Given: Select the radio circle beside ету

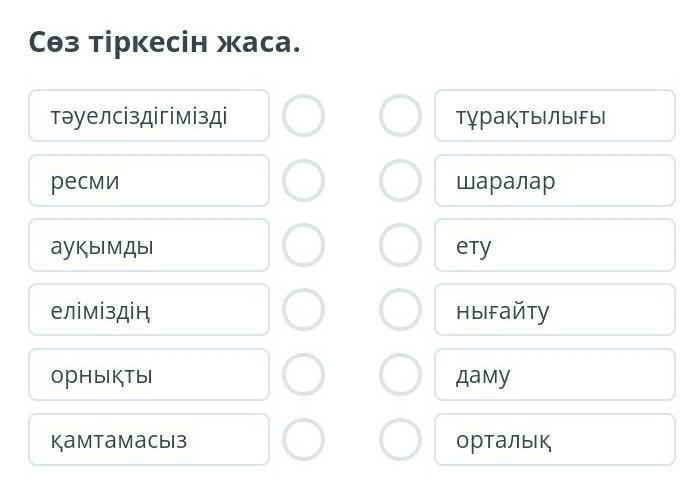Looking at the screenshot, I should (401, 245).
